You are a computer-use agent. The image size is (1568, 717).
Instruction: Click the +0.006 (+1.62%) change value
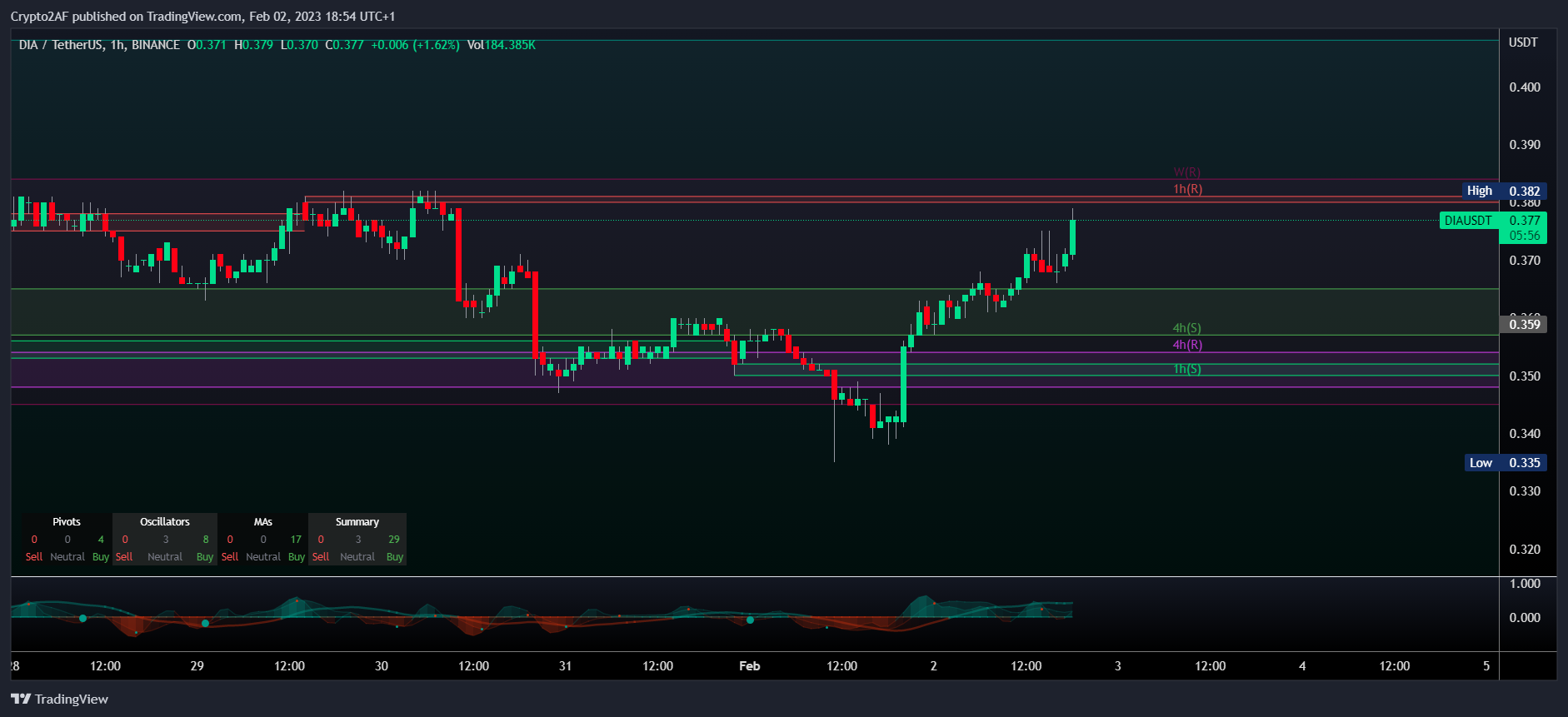(x=415, y=45)
